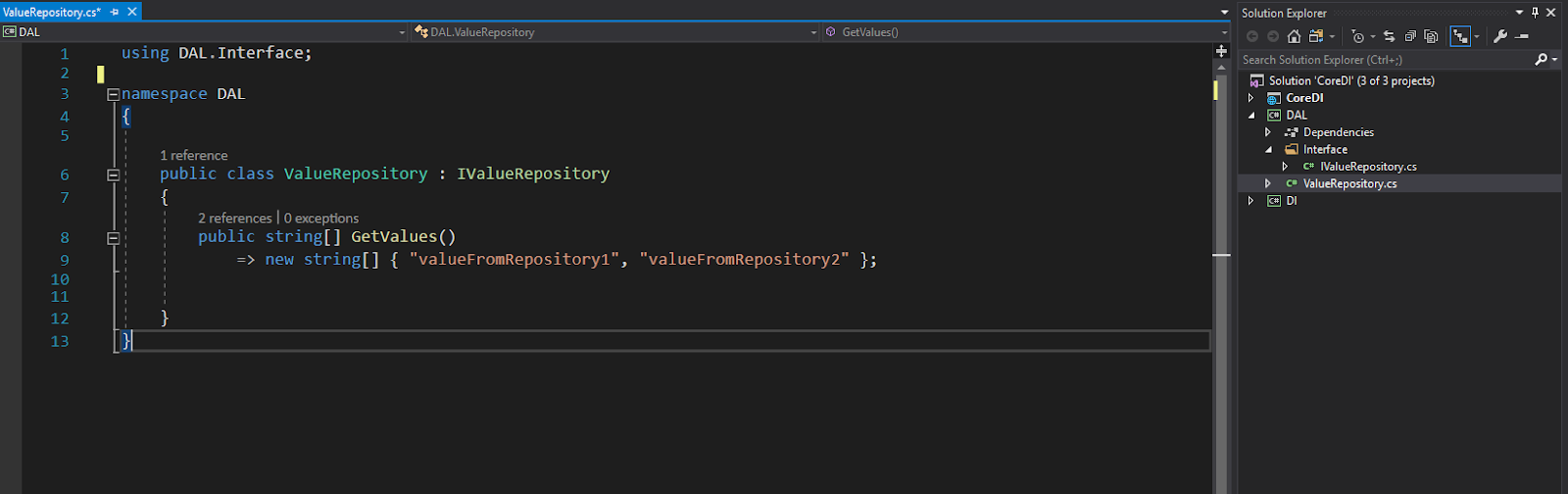Screen dimensions: 1568x494
Task: Collapse the ValueRepository class code block
Action: coord(114,174)
